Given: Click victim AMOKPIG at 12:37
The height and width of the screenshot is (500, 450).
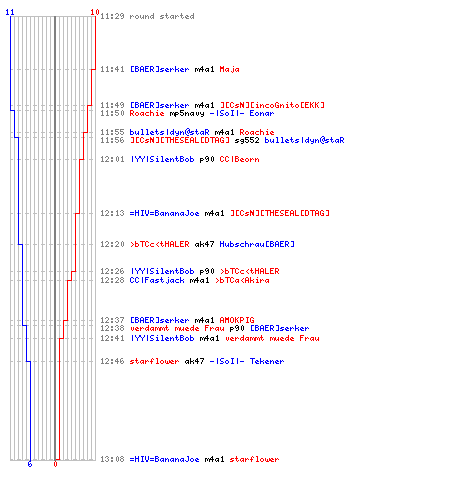Looking at the screenshot, I should pos(237,320).
